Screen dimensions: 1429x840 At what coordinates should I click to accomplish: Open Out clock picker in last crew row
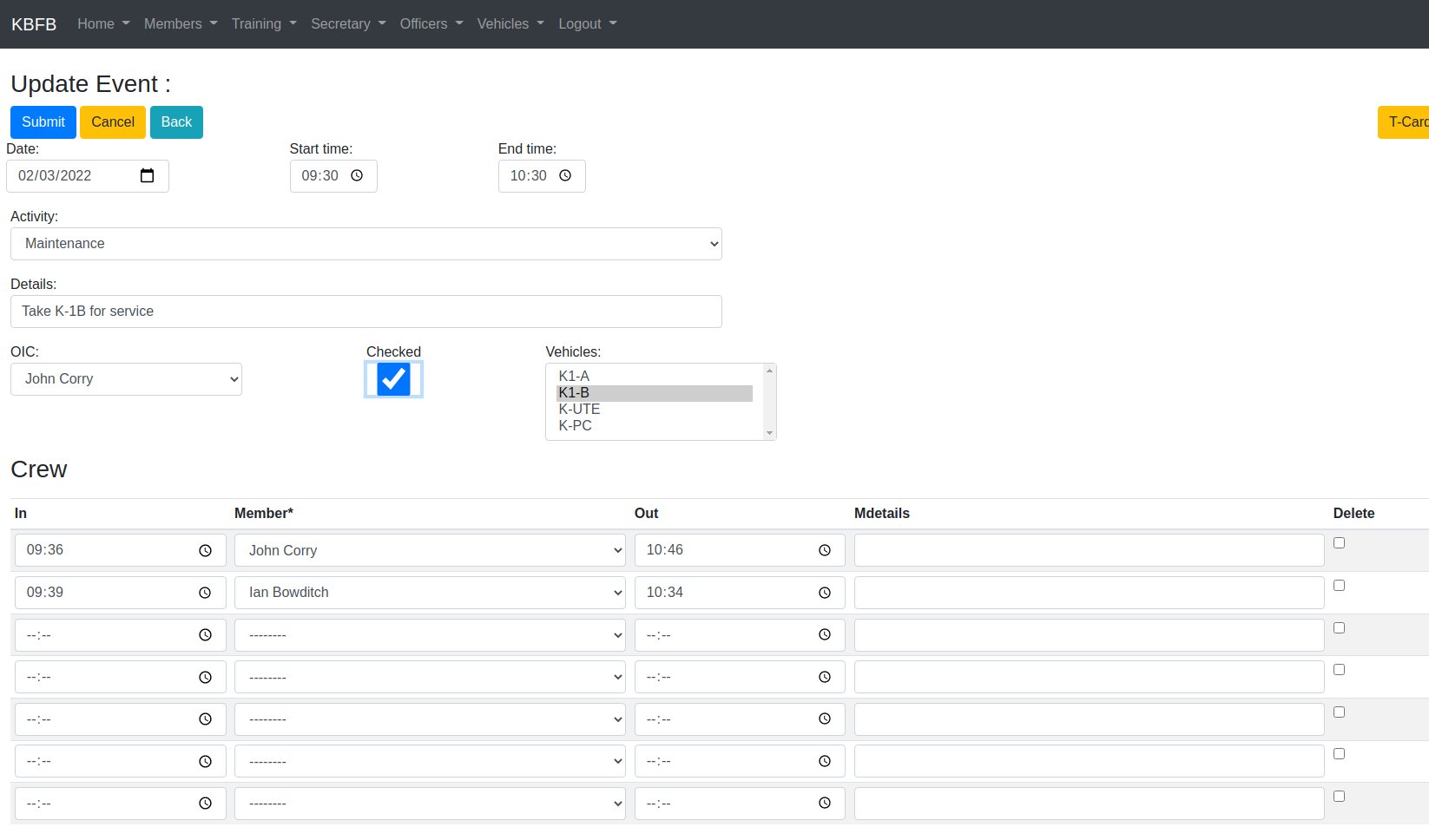[825, 804]
